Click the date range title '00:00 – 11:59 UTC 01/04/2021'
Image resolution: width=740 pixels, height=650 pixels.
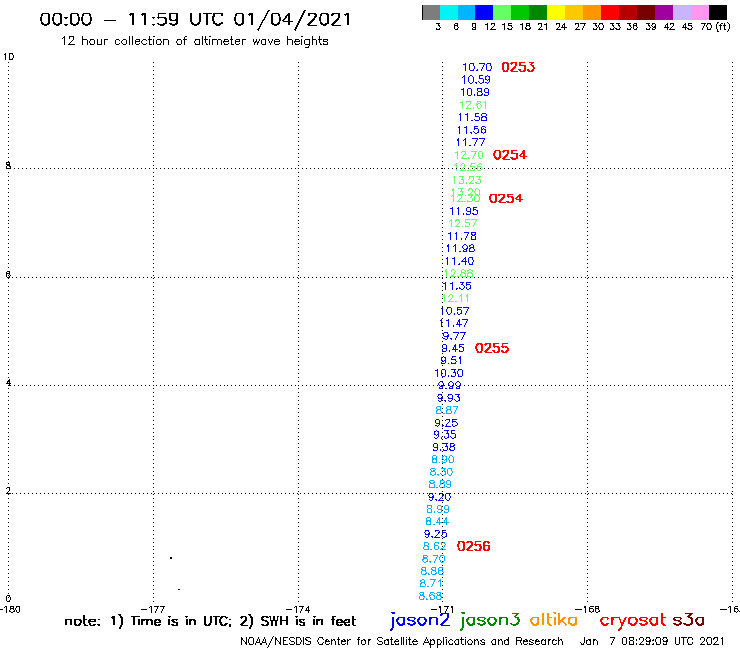tap(195, 19)
